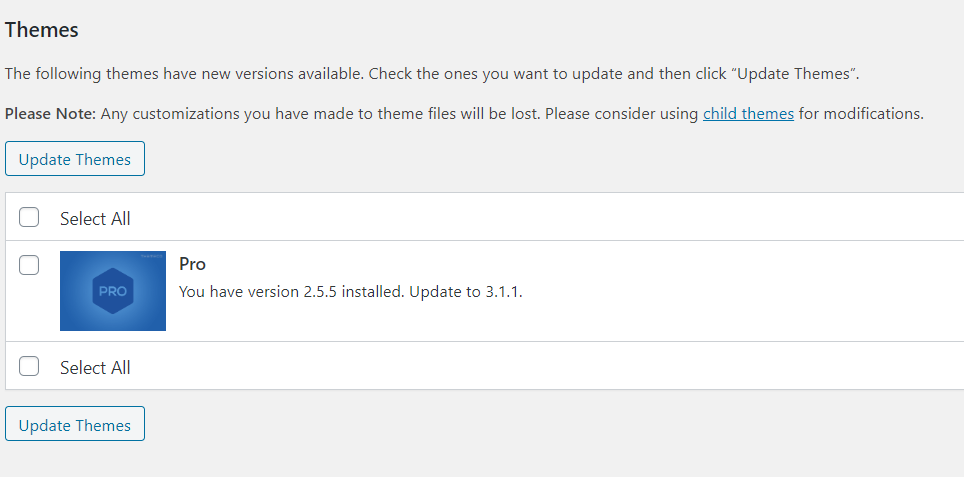964x477 pixels.
Task: Click the hexagon PRO logo icon
Action: 111,292
